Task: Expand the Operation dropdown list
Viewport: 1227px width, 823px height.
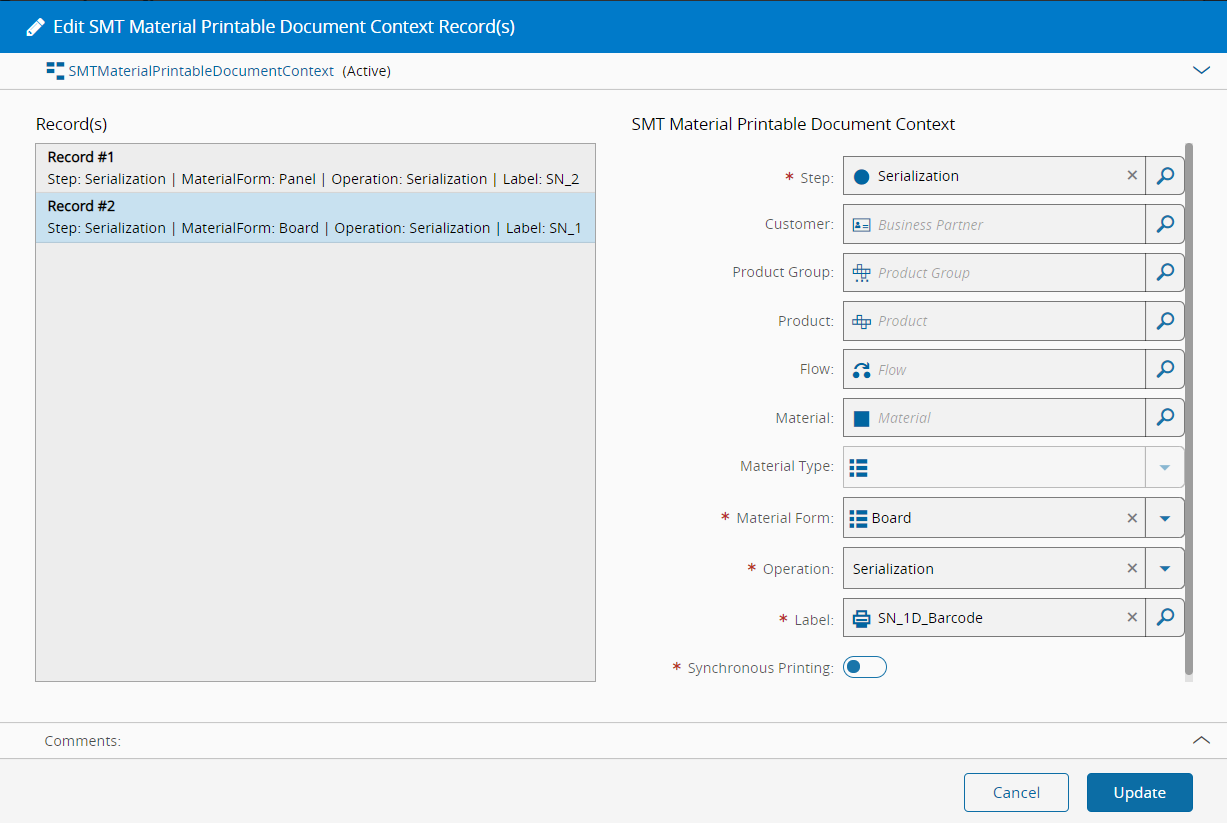Action: click(x=1164, y=568)
